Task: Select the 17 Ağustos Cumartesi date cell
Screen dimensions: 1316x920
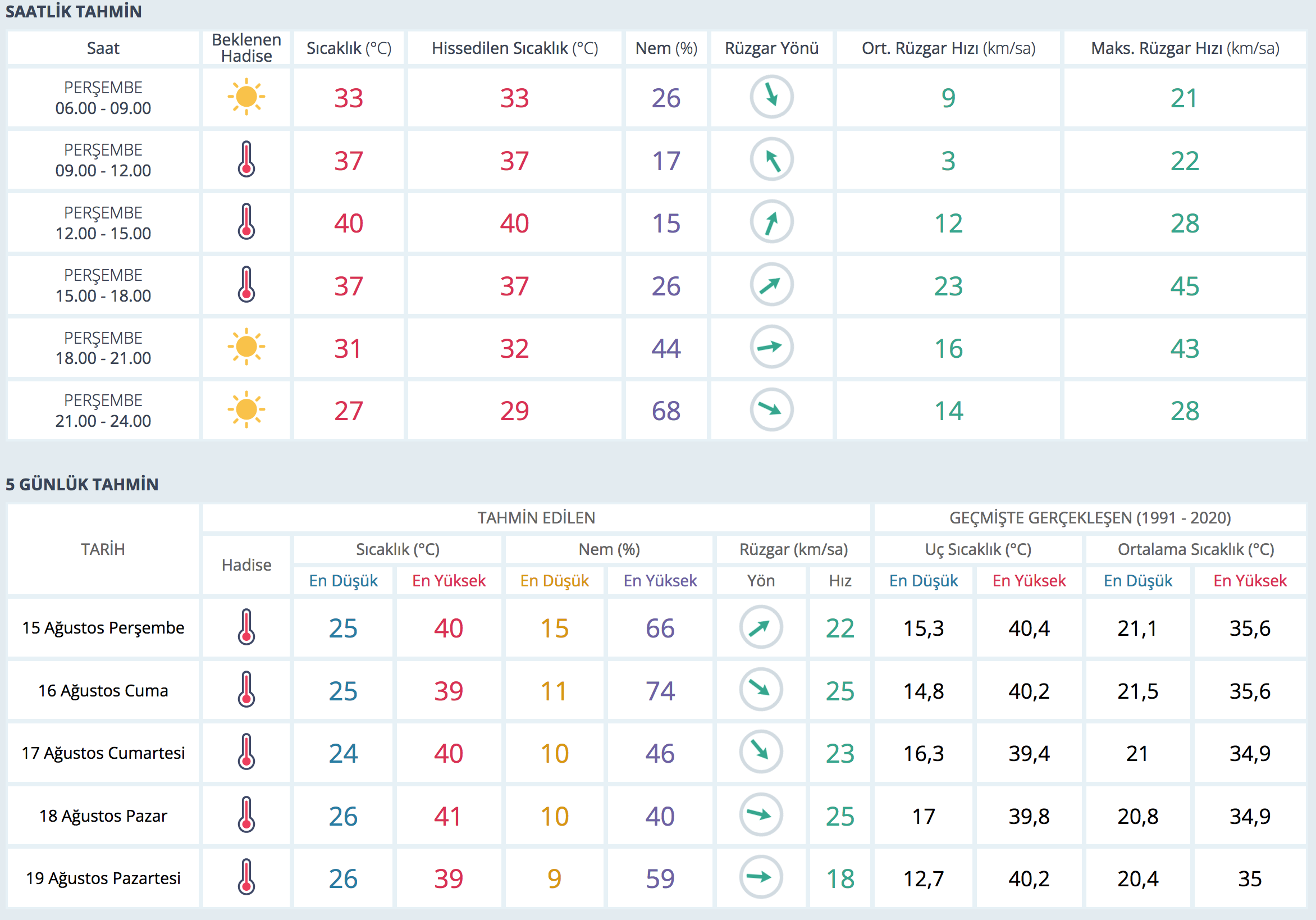Action: pos(103,753)
